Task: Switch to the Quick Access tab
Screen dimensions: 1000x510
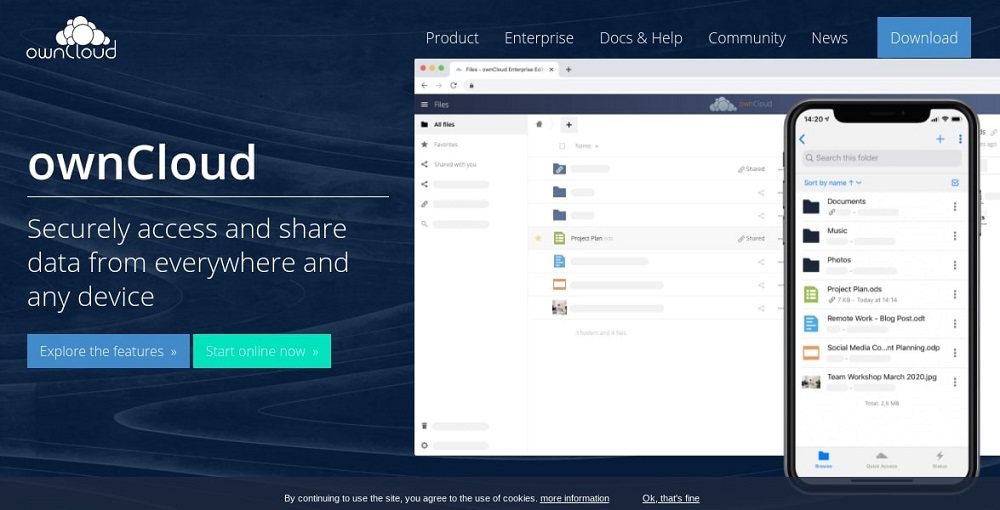Action: click(x=881, y=460)
